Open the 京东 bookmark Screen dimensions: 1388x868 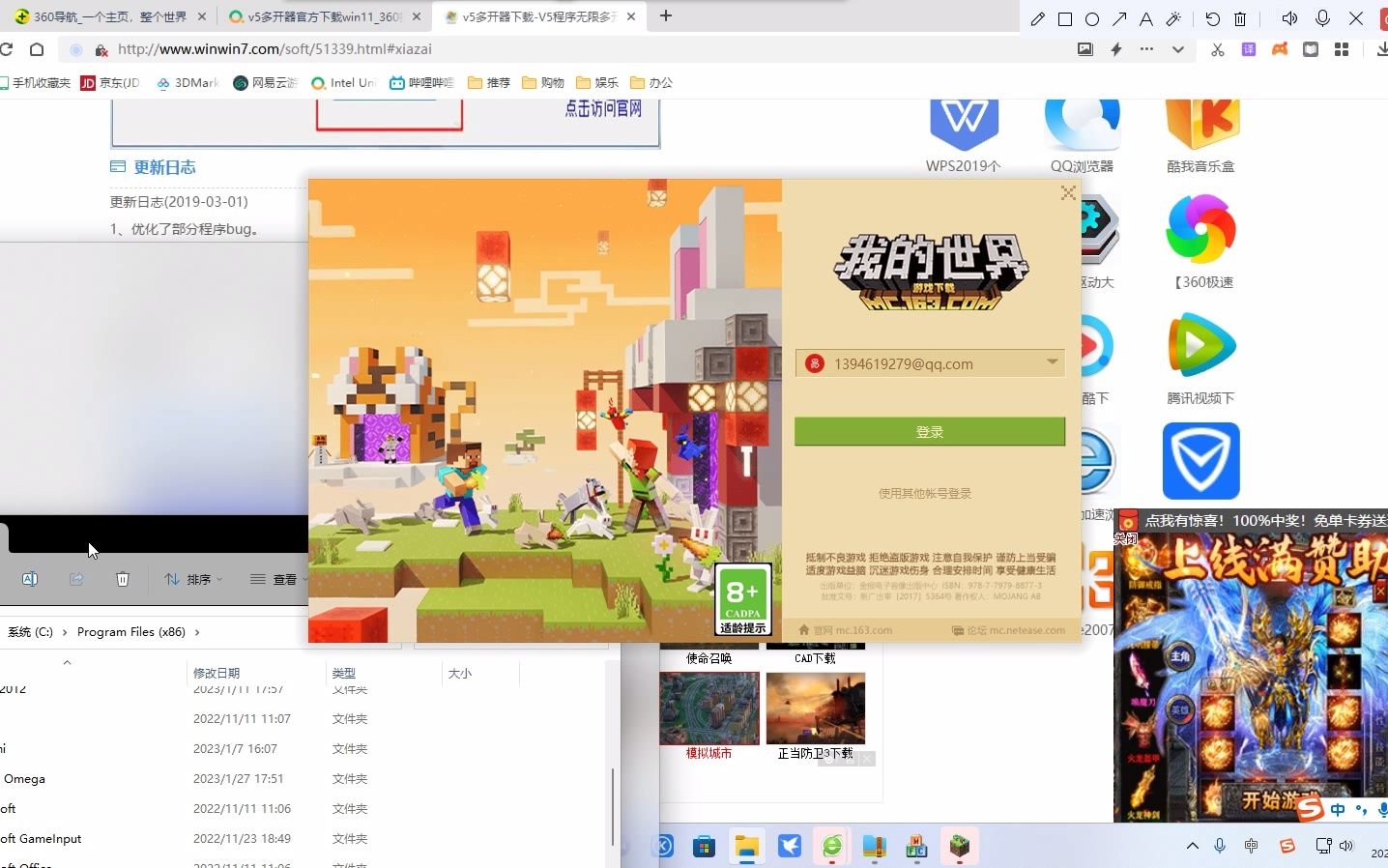pyautogui.click(x=110, y=83)
